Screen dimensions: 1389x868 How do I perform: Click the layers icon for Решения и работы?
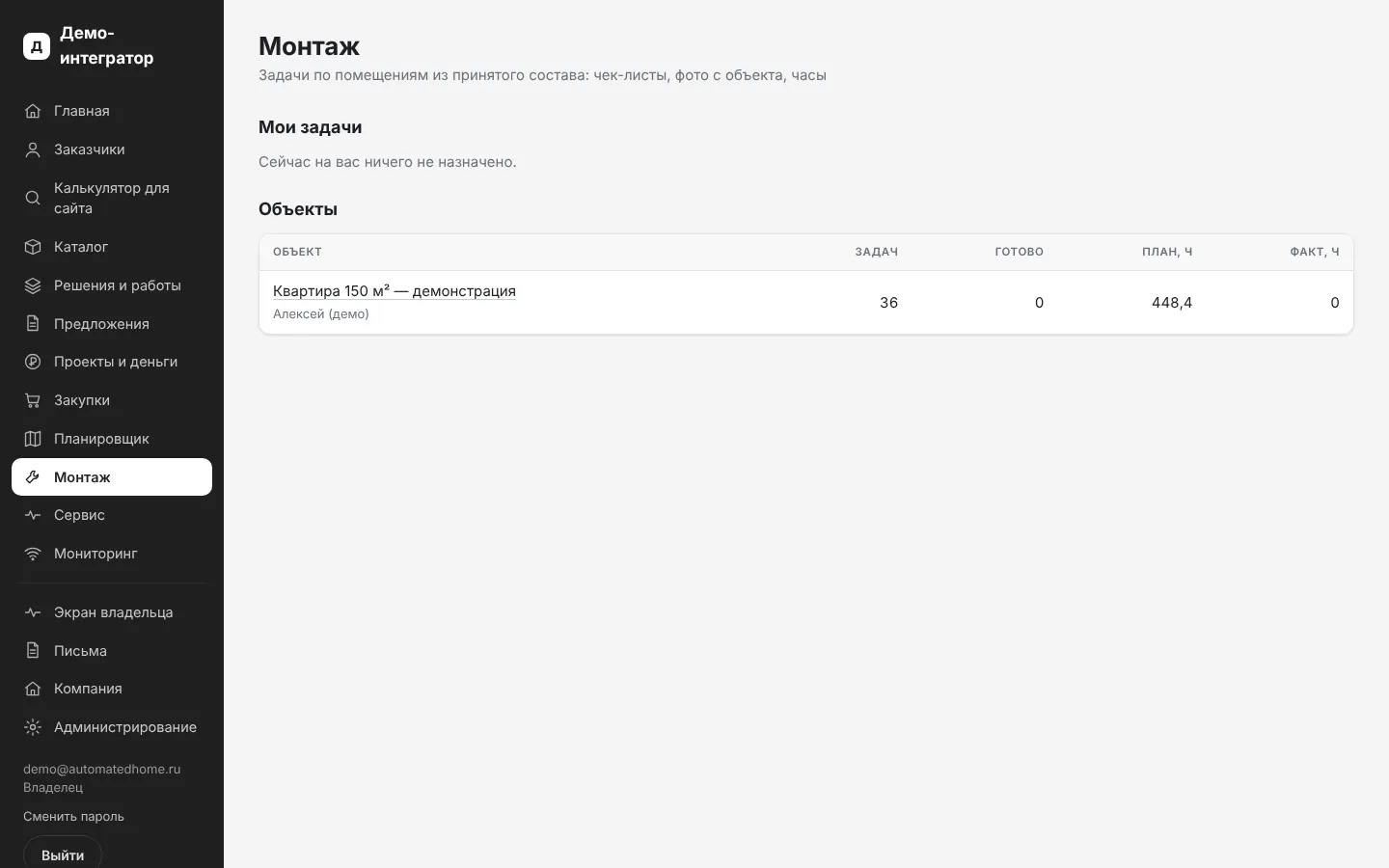click(33, 285)
